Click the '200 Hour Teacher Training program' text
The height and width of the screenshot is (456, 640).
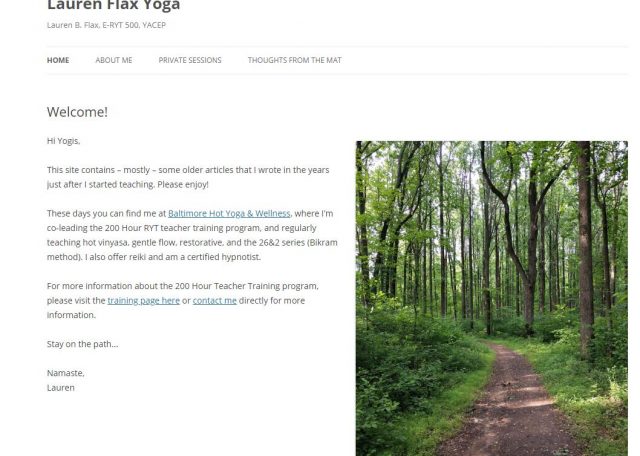coord(246,286)
